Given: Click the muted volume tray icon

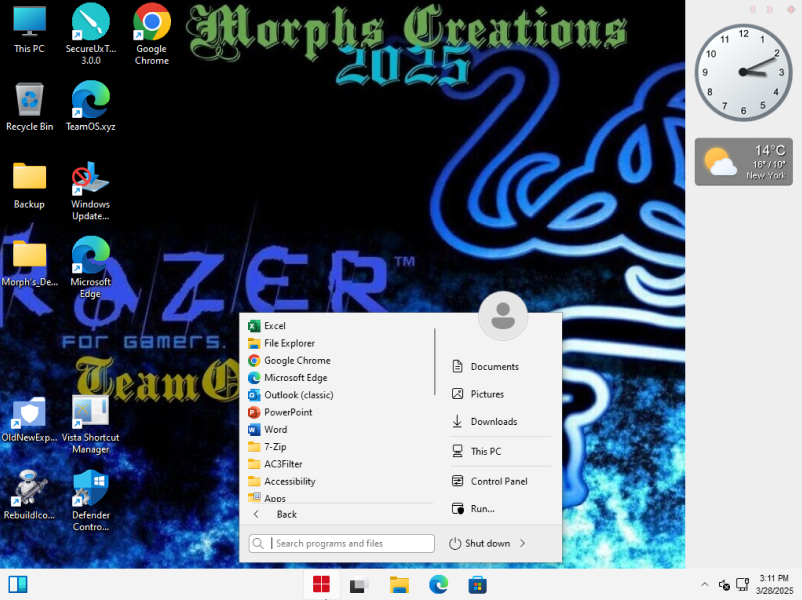Looking at the screenshot, I should pyautogui.click(x=724, y=584).
